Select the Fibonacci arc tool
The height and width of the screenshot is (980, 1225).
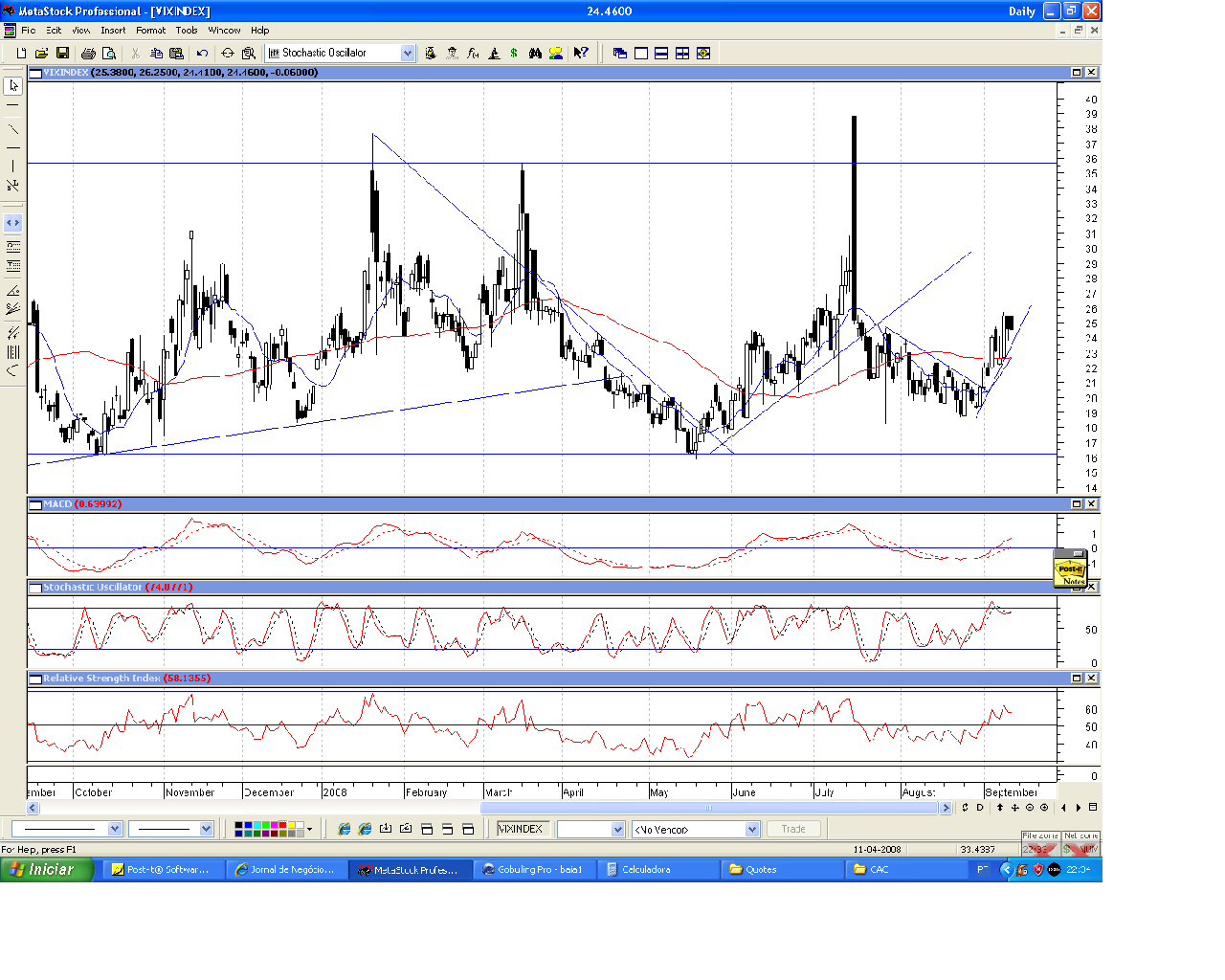(13, 370)
